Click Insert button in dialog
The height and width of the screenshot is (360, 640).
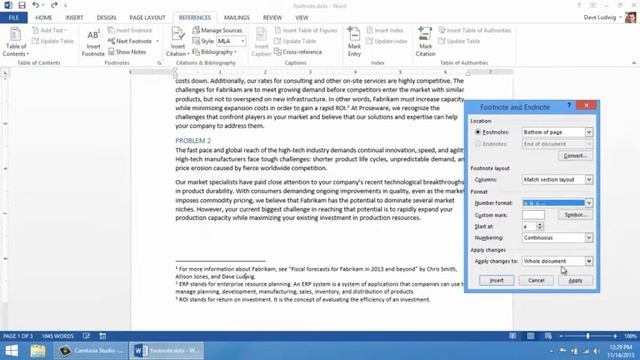(496, 280)
